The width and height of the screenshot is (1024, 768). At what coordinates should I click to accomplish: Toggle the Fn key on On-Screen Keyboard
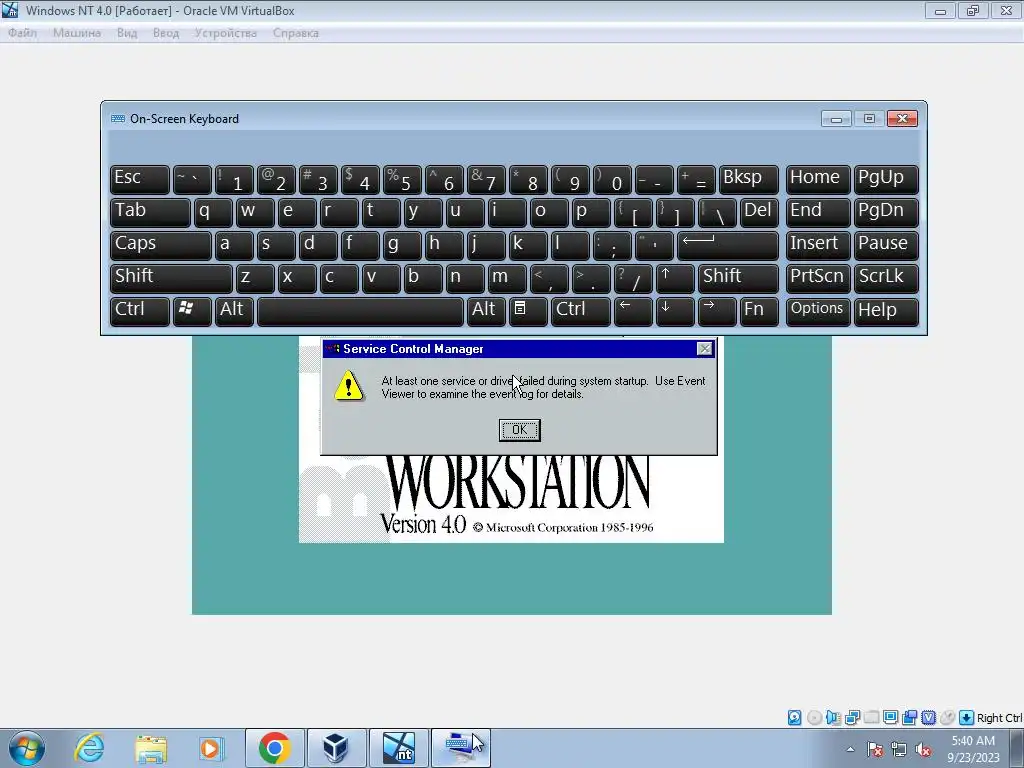759,311
